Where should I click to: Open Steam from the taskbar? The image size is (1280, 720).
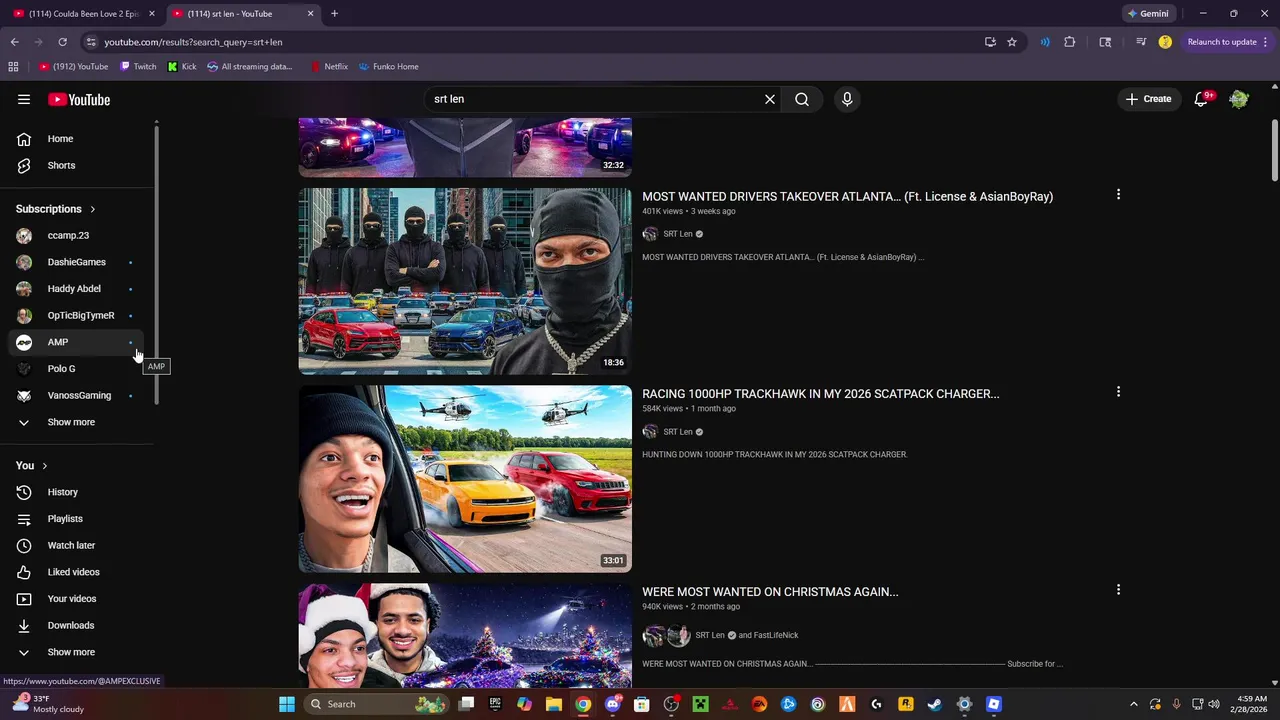pyautogui.click(x=934, y=704)
